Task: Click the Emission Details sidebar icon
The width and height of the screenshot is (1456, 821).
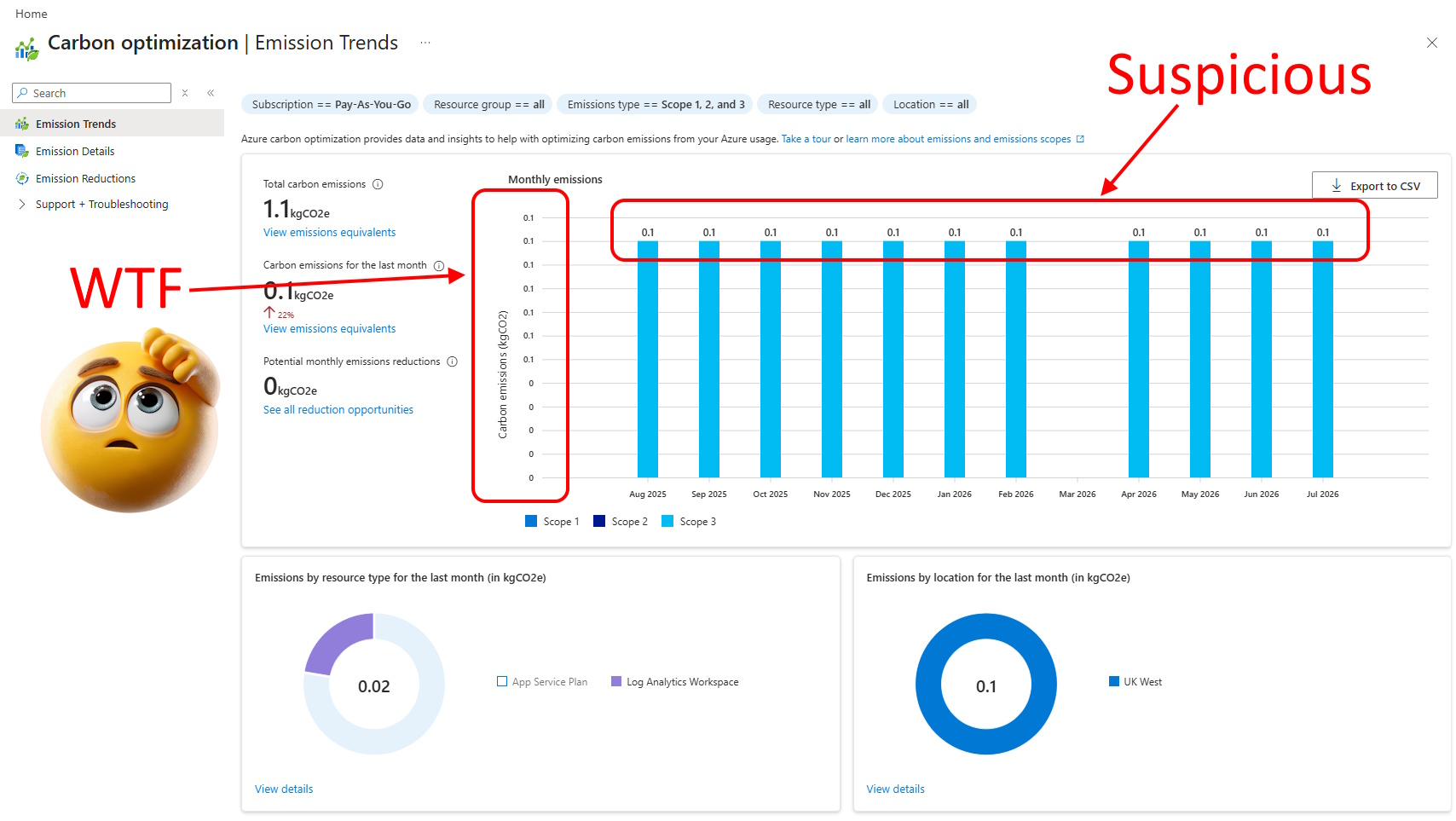Action: pyautogui.click(x=22, y=151)
